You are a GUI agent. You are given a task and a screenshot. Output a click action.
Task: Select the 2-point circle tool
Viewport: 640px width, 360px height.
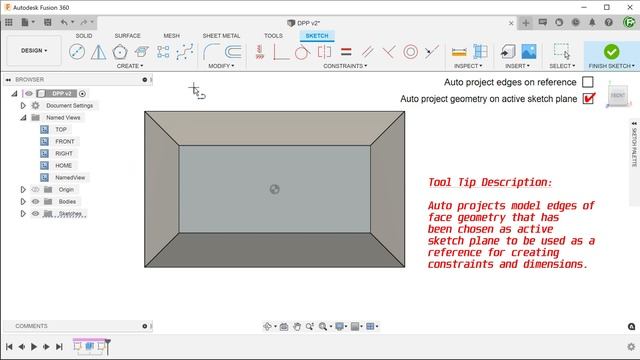(77, 52)
